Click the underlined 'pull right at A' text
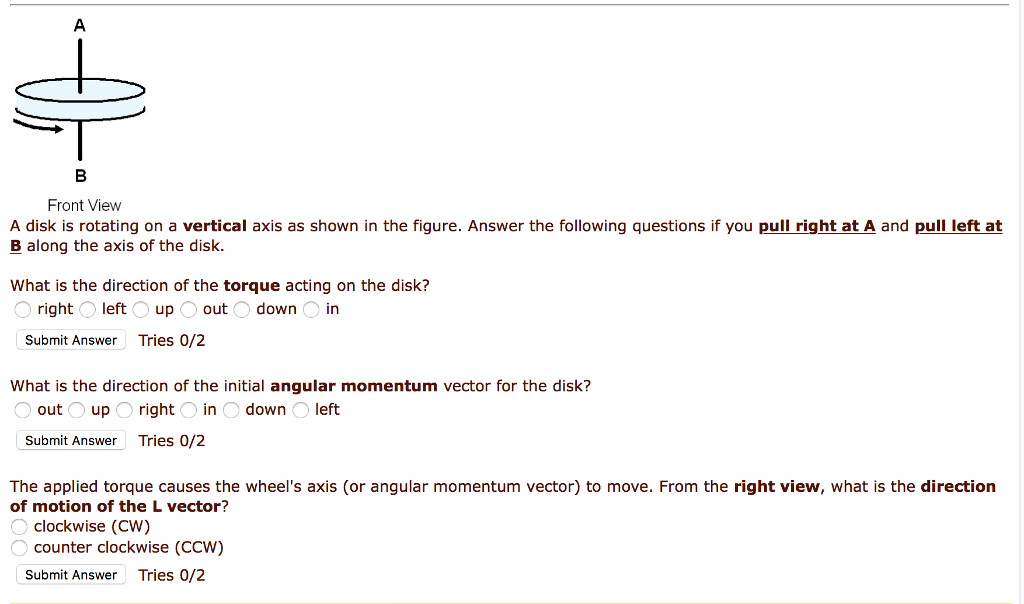 [817, 226]
